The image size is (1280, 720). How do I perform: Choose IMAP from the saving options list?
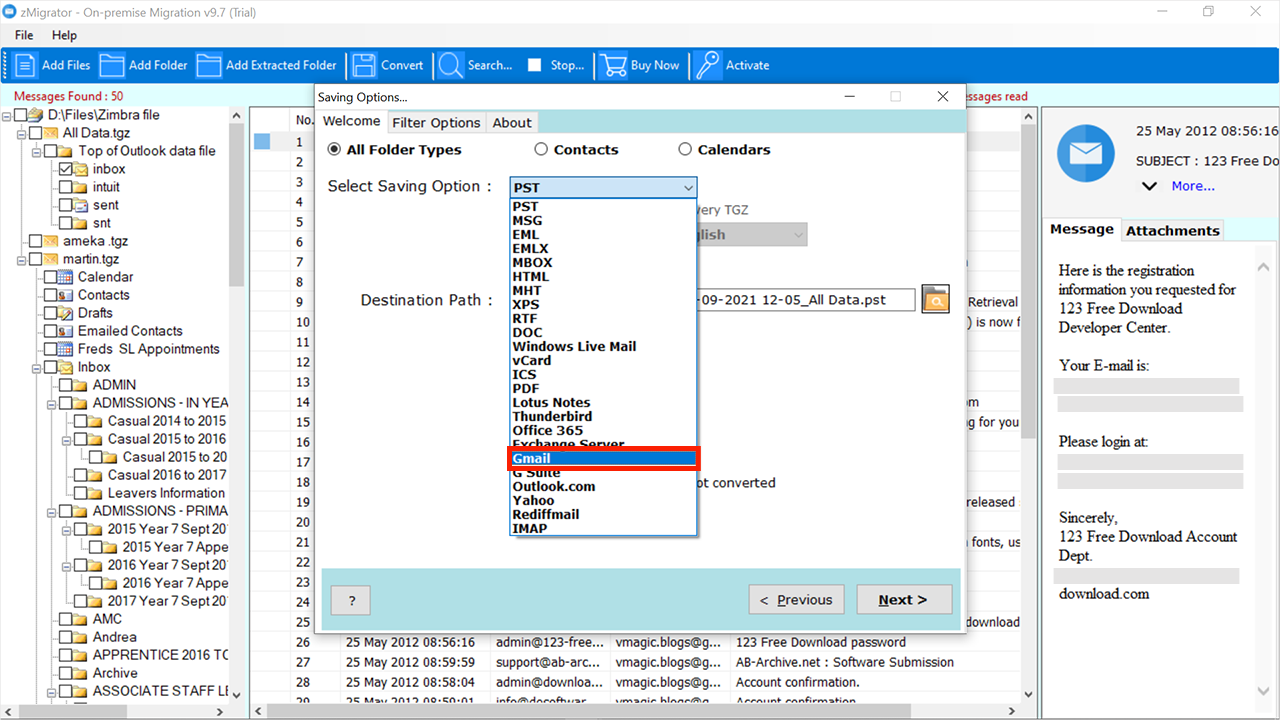pos(603,528)
